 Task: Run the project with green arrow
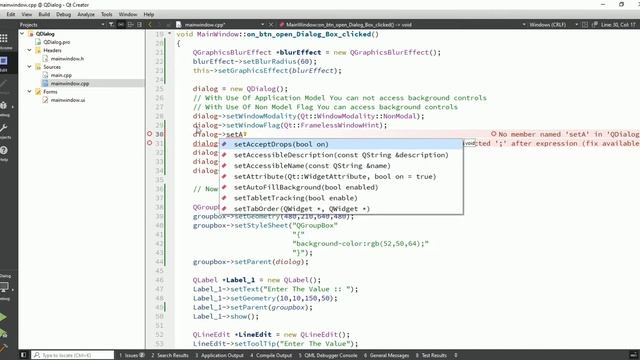click(x=3, y=317)
